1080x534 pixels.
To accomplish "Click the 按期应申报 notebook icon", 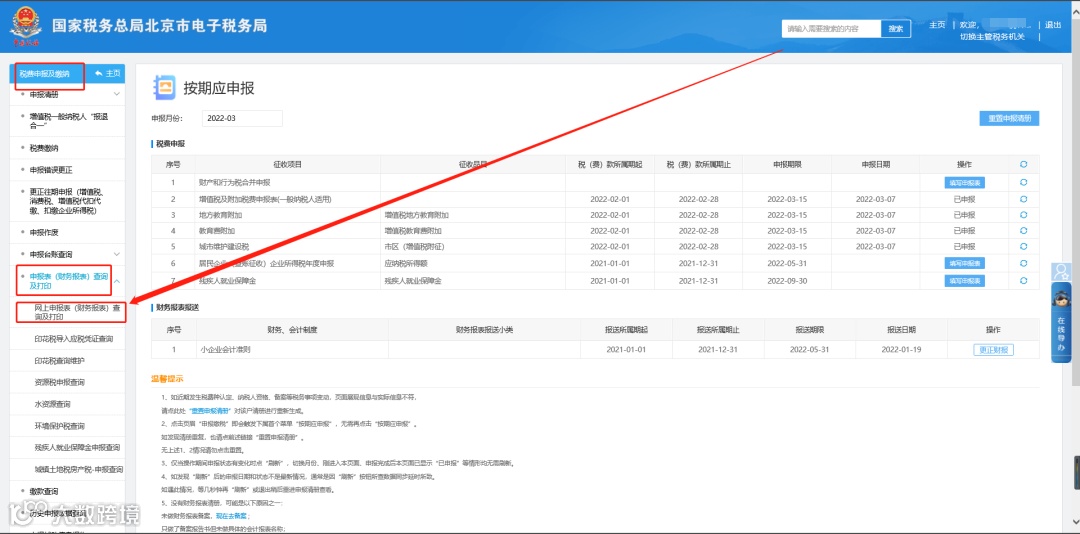I will point(164,88).
